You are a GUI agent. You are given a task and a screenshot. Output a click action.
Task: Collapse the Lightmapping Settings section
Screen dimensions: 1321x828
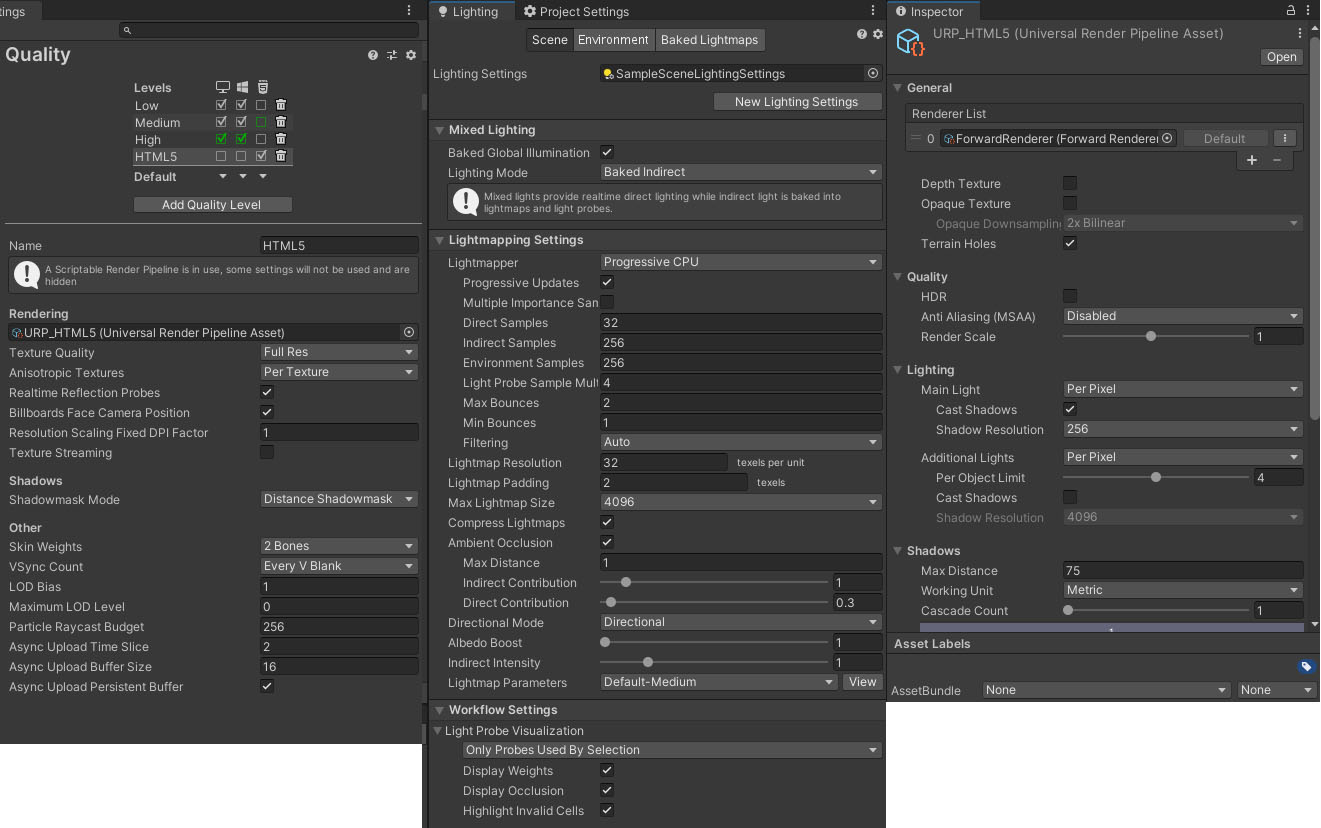(x=437, y=239)
